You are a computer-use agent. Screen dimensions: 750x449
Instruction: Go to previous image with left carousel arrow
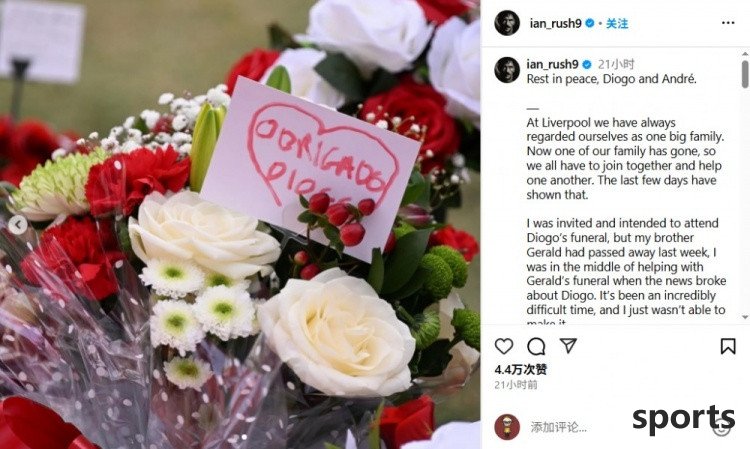(18, 225)
